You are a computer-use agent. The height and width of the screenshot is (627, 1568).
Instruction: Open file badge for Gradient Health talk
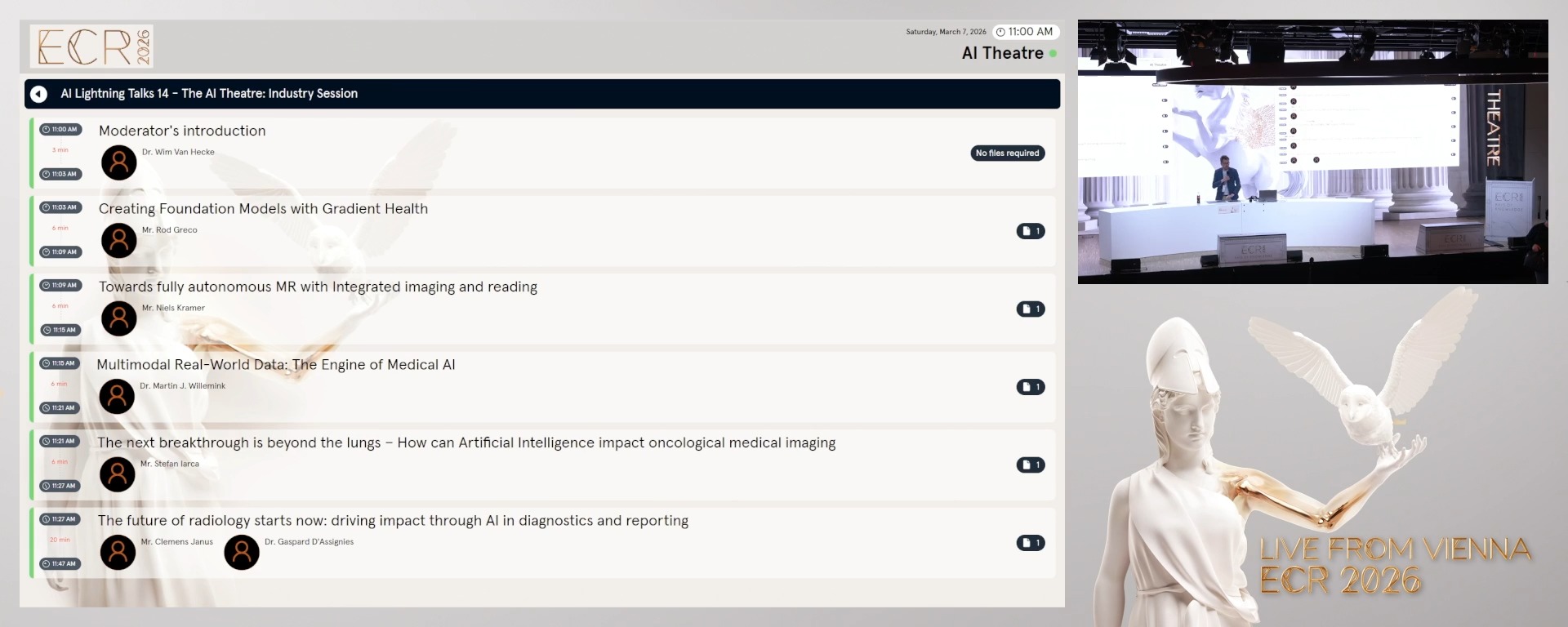(x=1030, y=231)
